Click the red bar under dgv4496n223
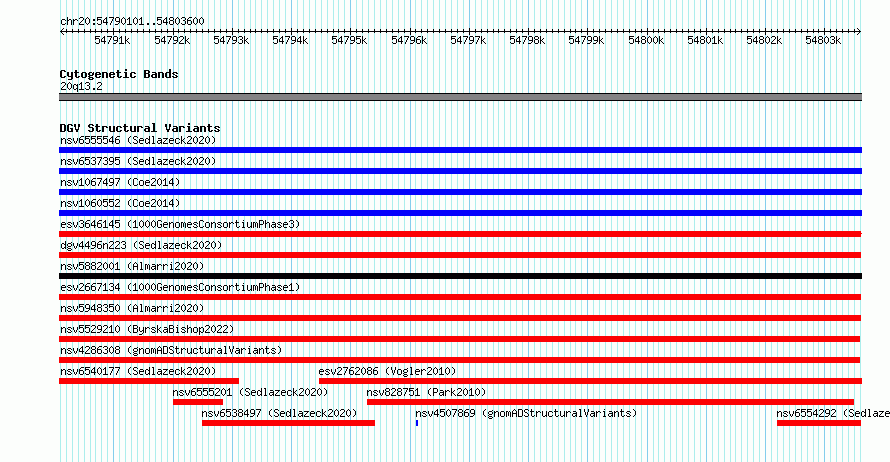890x462 pixels. click(x=460, y=255)
